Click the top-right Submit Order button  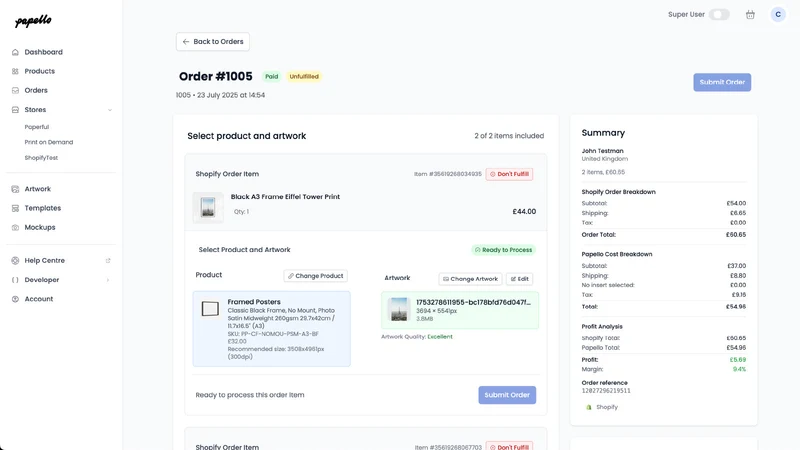[x=722, y=82]
